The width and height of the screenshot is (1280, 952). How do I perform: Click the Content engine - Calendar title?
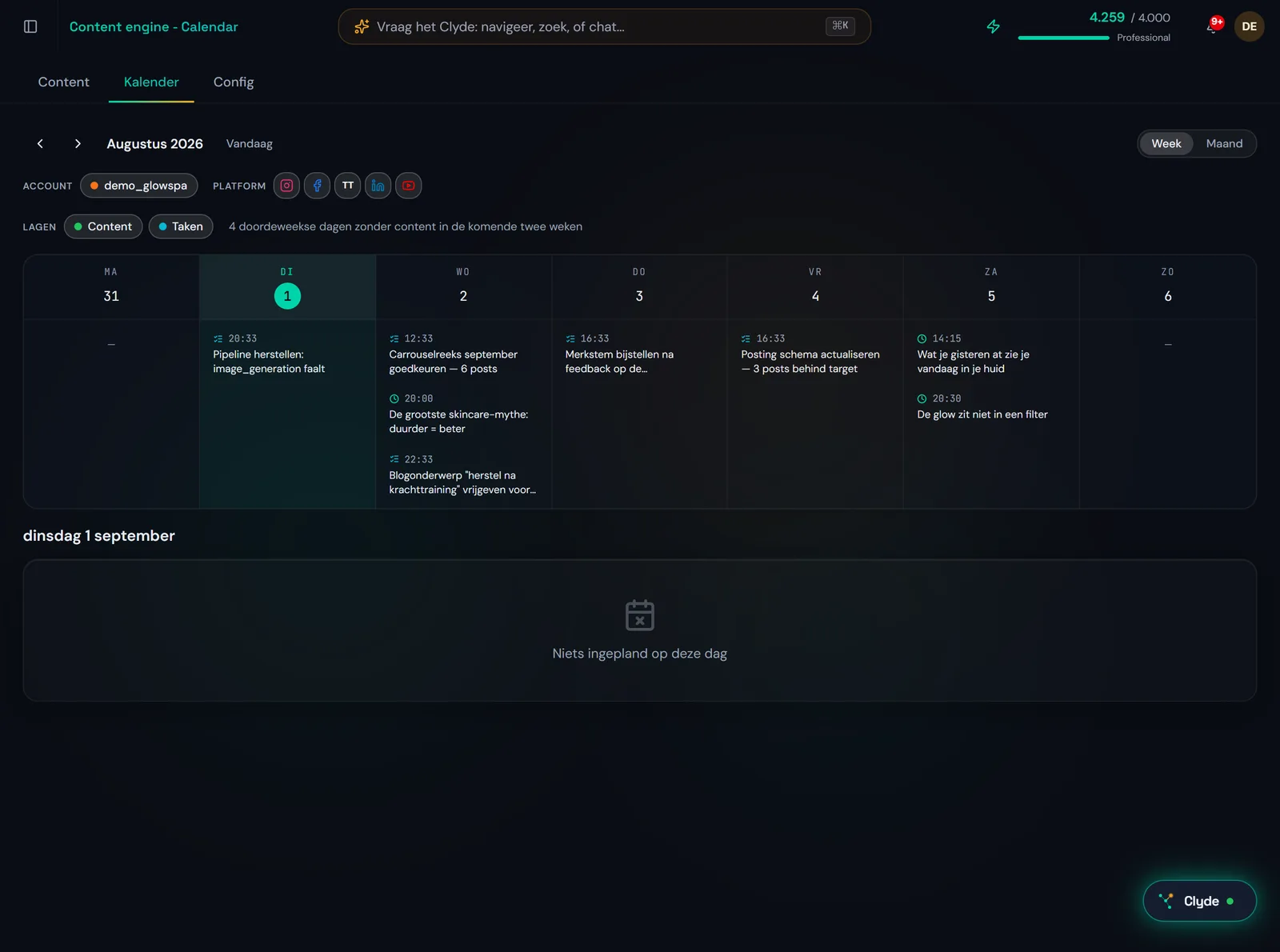154,26
